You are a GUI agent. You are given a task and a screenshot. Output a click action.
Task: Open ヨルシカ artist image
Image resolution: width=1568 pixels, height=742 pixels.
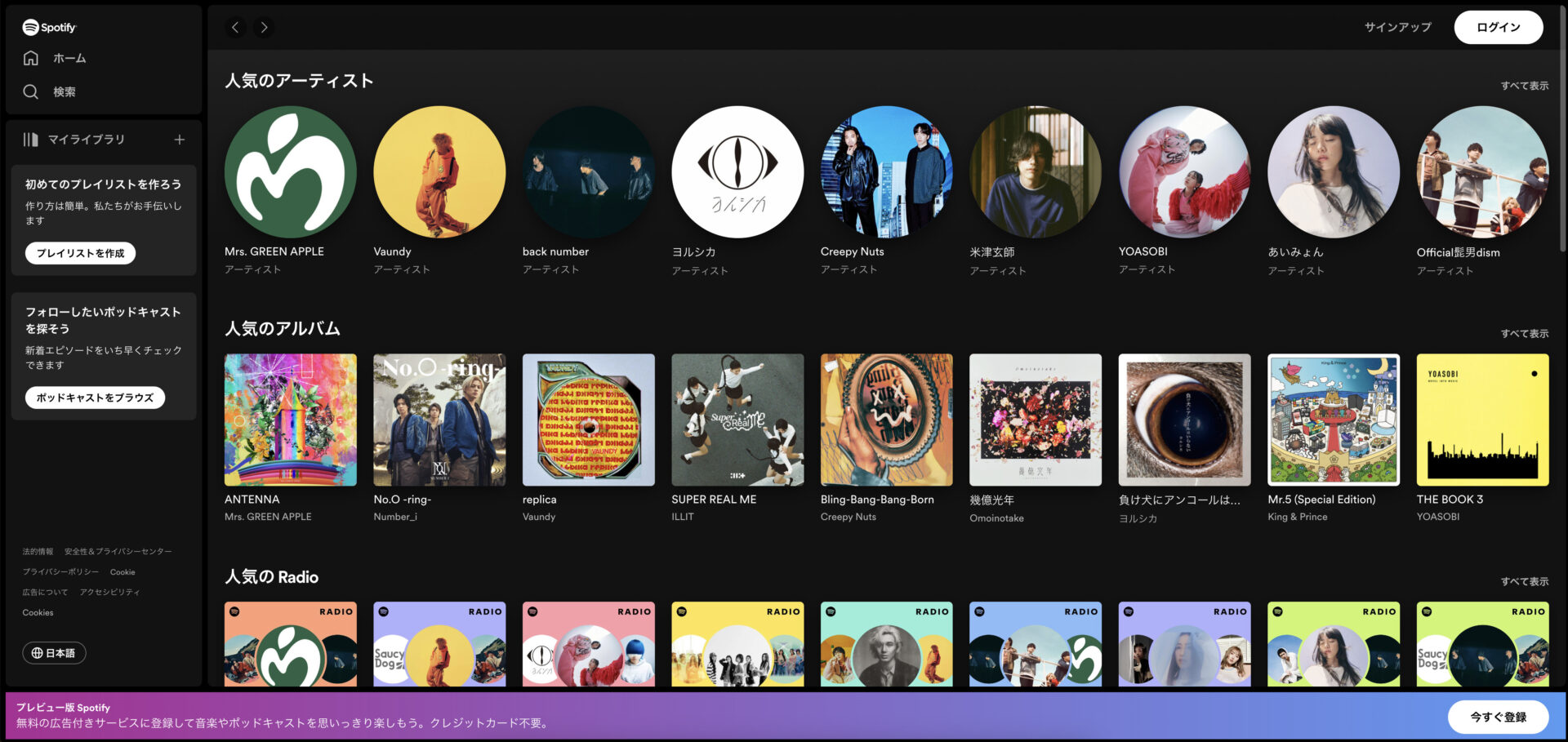737,172
